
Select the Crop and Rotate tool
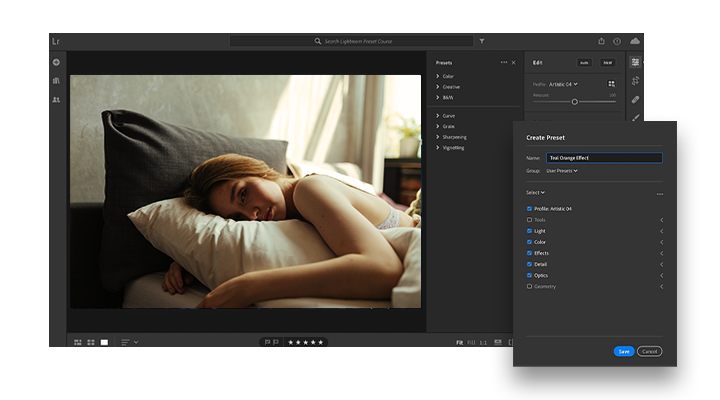click(635, 81)
